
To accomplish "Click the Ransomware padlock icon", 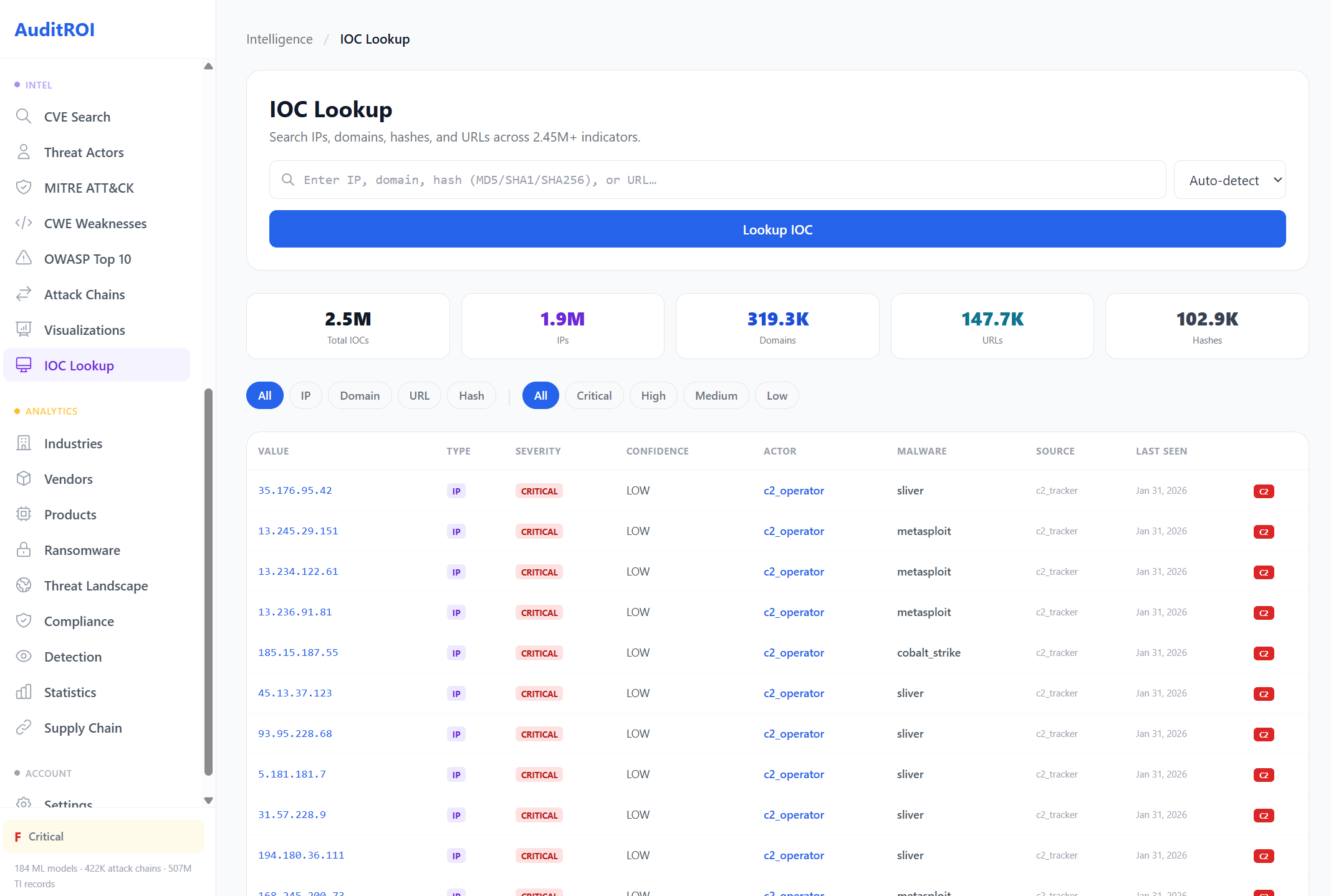I will pos(24,550).
